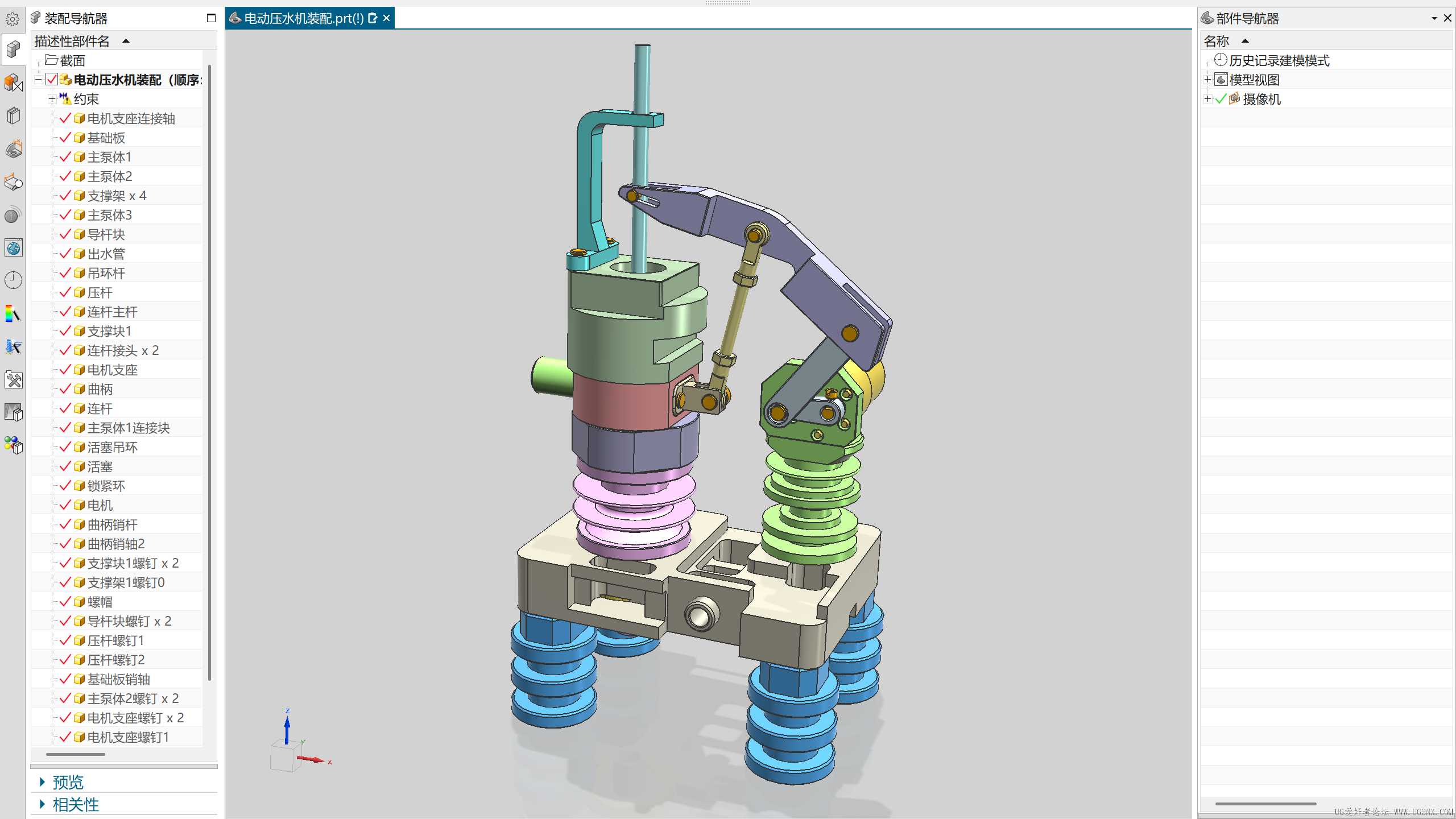The height and width of the screenshot is (819, 1456).
Task: Expand the 预览 preview section
Action: click(67, 782)
